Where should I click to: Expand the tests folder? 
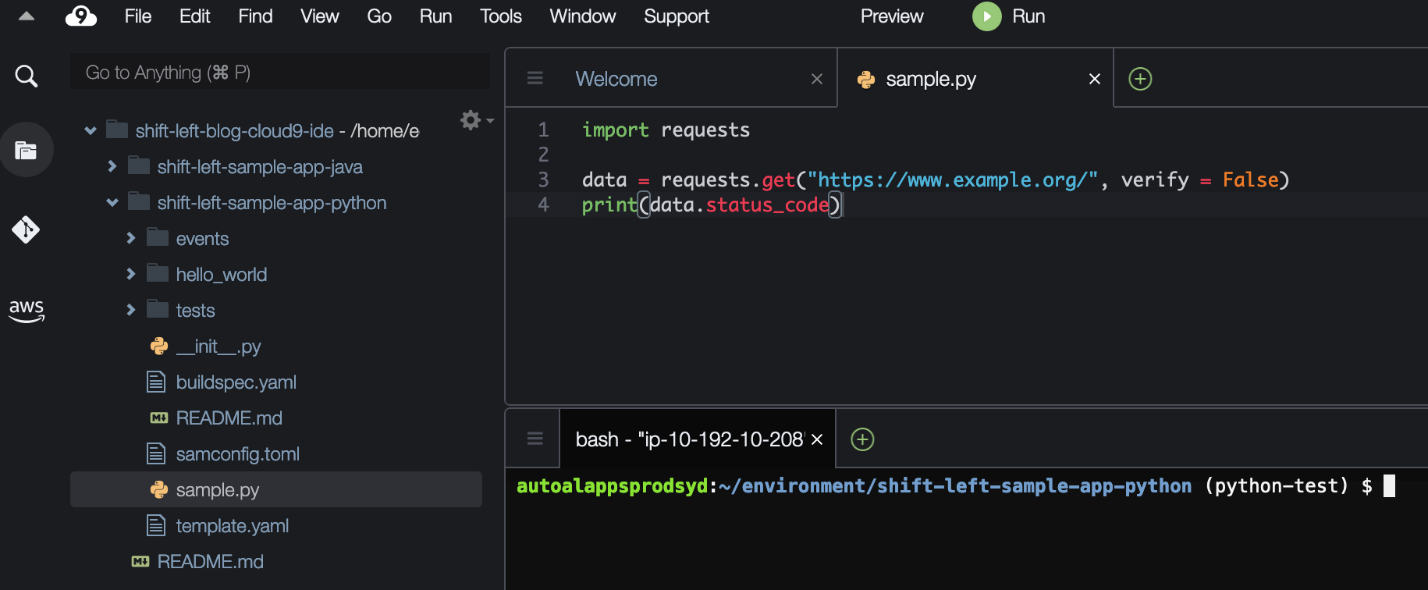point(130,310)
